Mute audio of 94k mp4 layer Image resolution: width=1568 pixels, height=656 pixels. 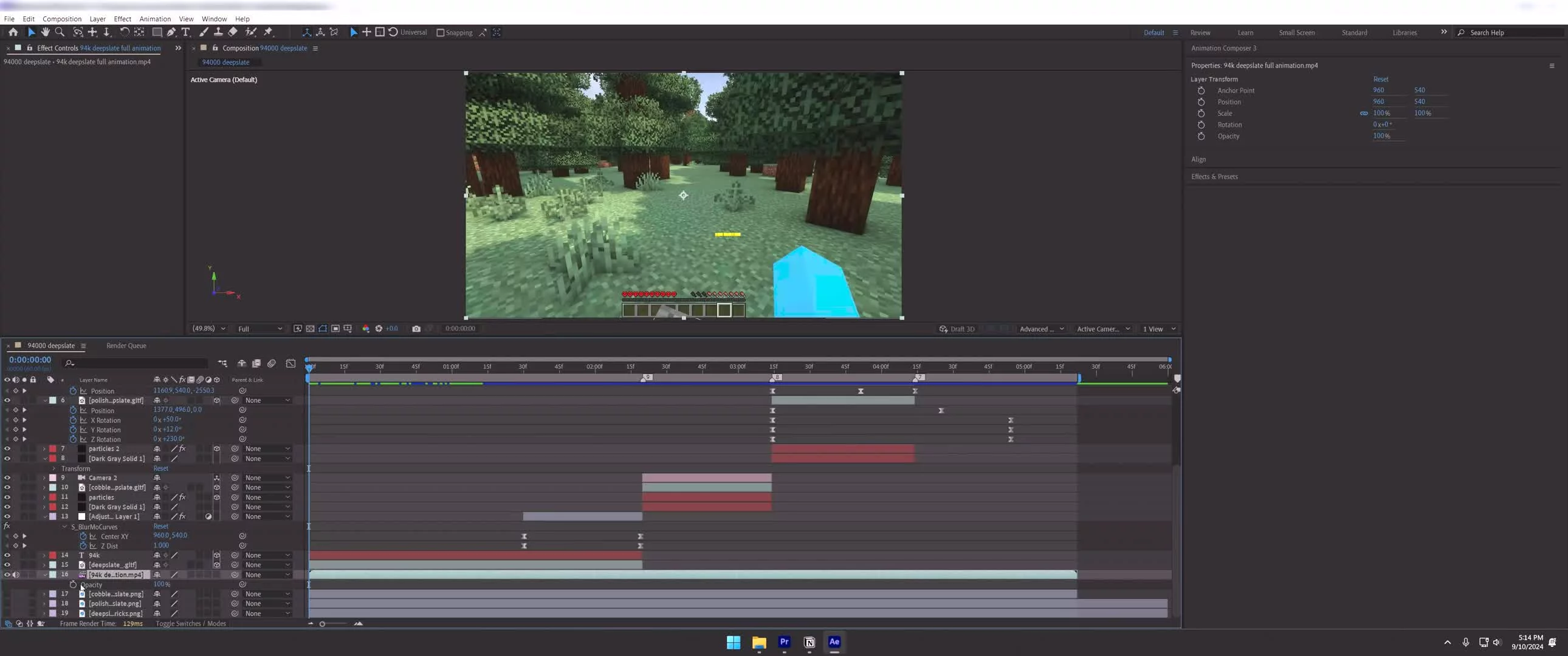tap(16, 575)
